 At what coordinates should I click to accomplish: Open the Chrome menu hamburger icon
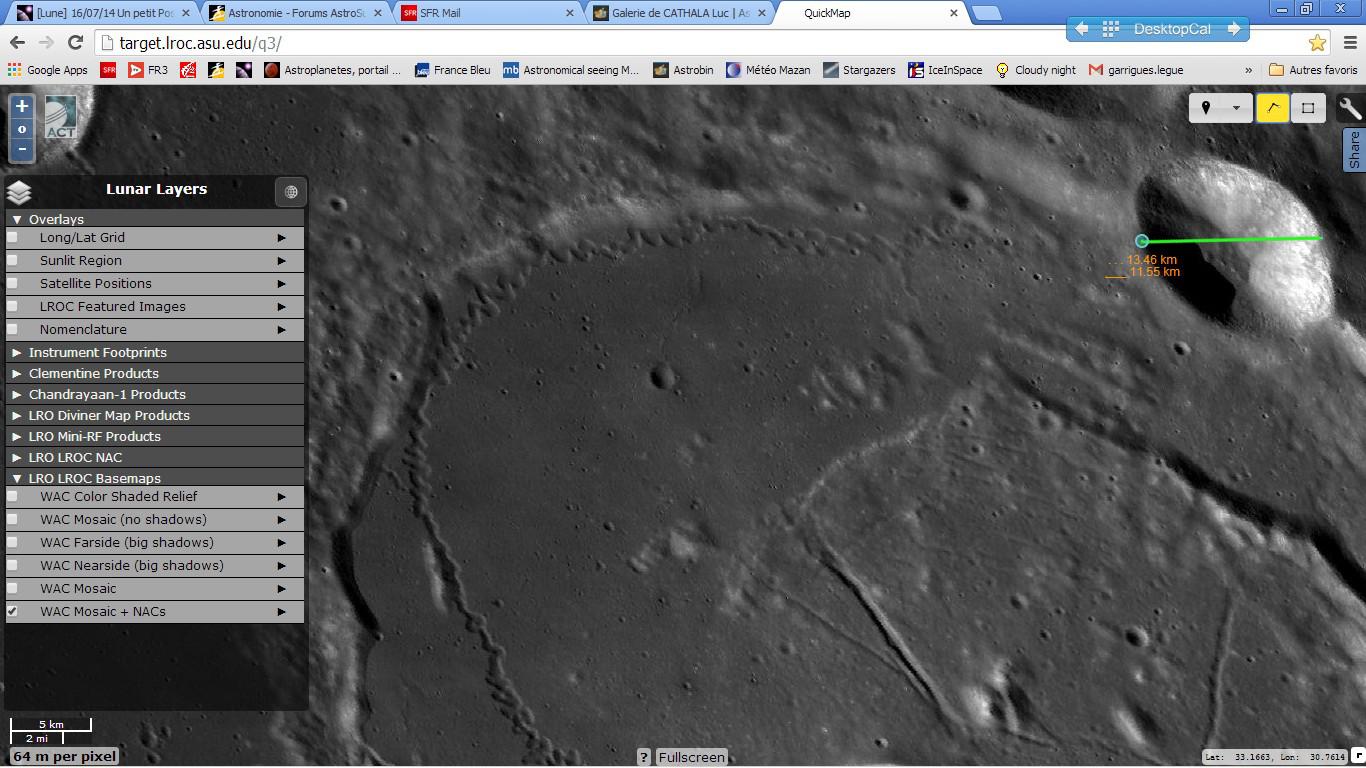tap(1350, 43)
